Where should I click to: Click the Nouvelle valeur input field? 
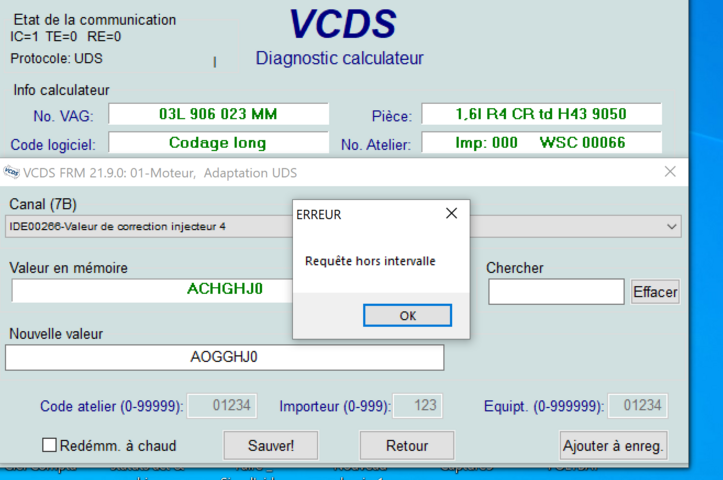[225, 357]
